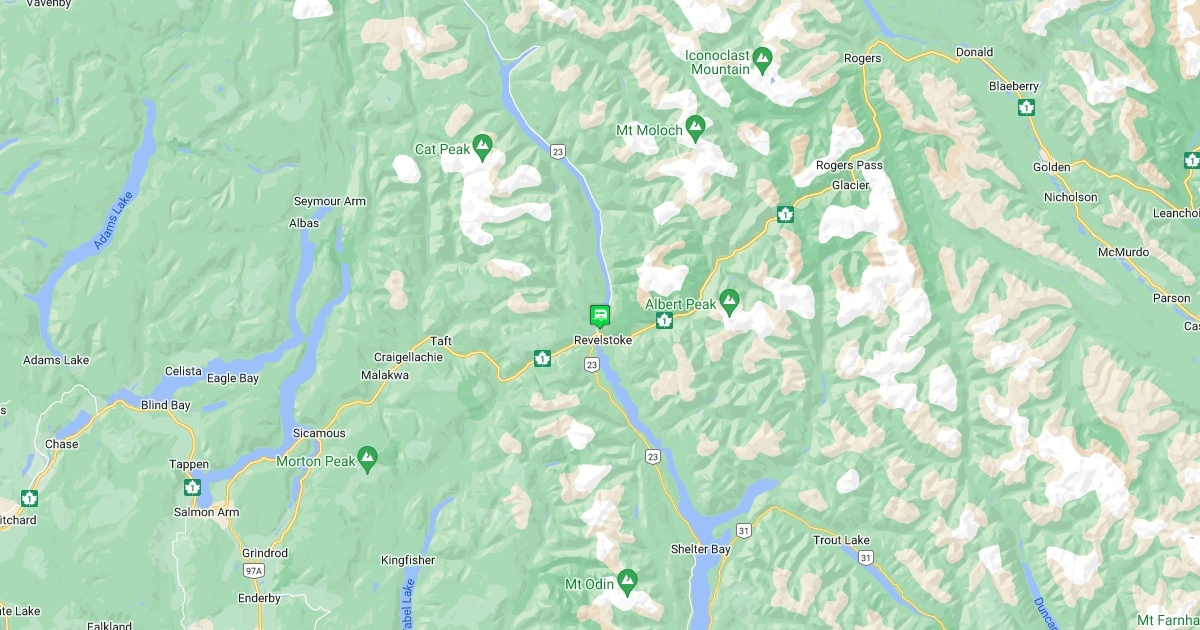Select the Mt Moloch peak marker
Screen dimensions: 1200x630
pos(696,130)
